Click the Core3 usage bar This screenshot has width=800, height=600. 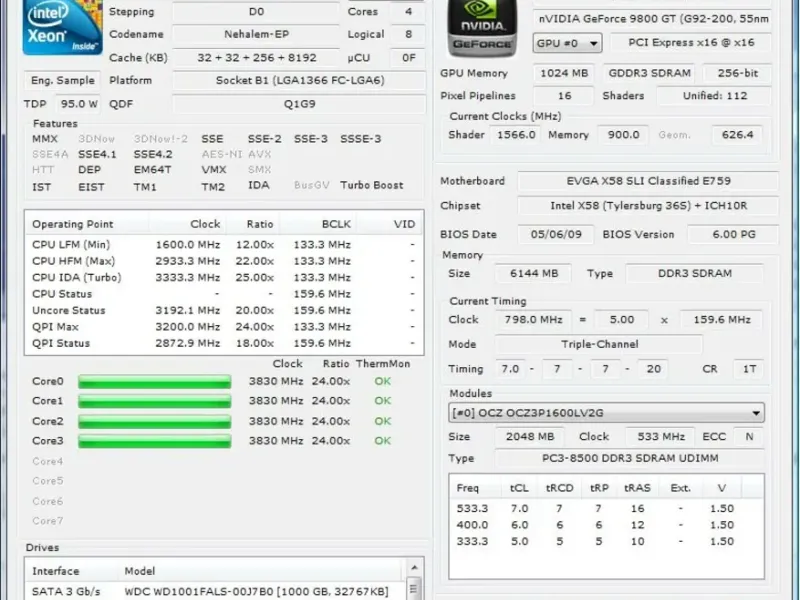155,441
